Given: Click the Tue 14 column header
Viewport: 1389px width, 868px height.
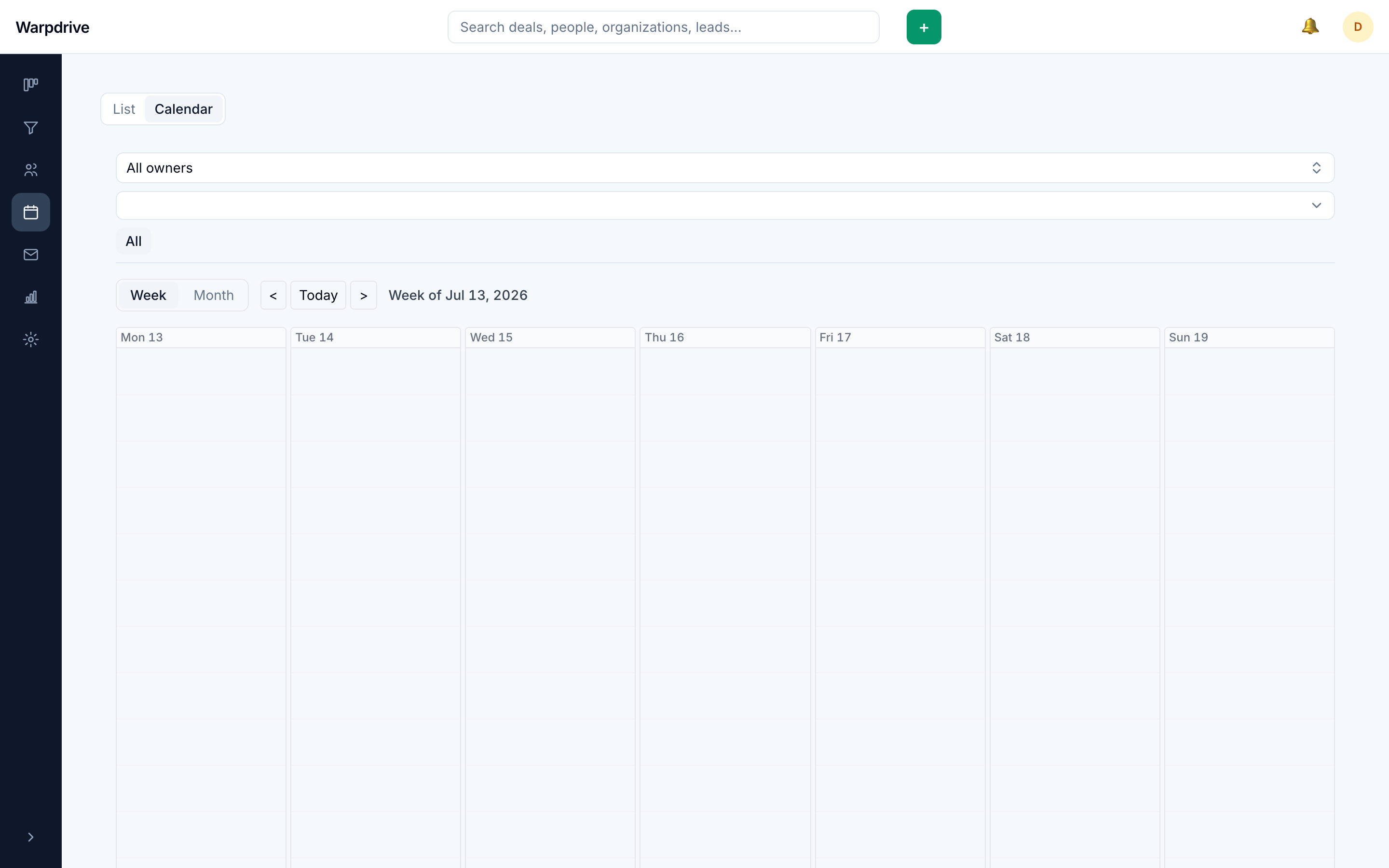Looking at the screenshot, I should point(375,338).
